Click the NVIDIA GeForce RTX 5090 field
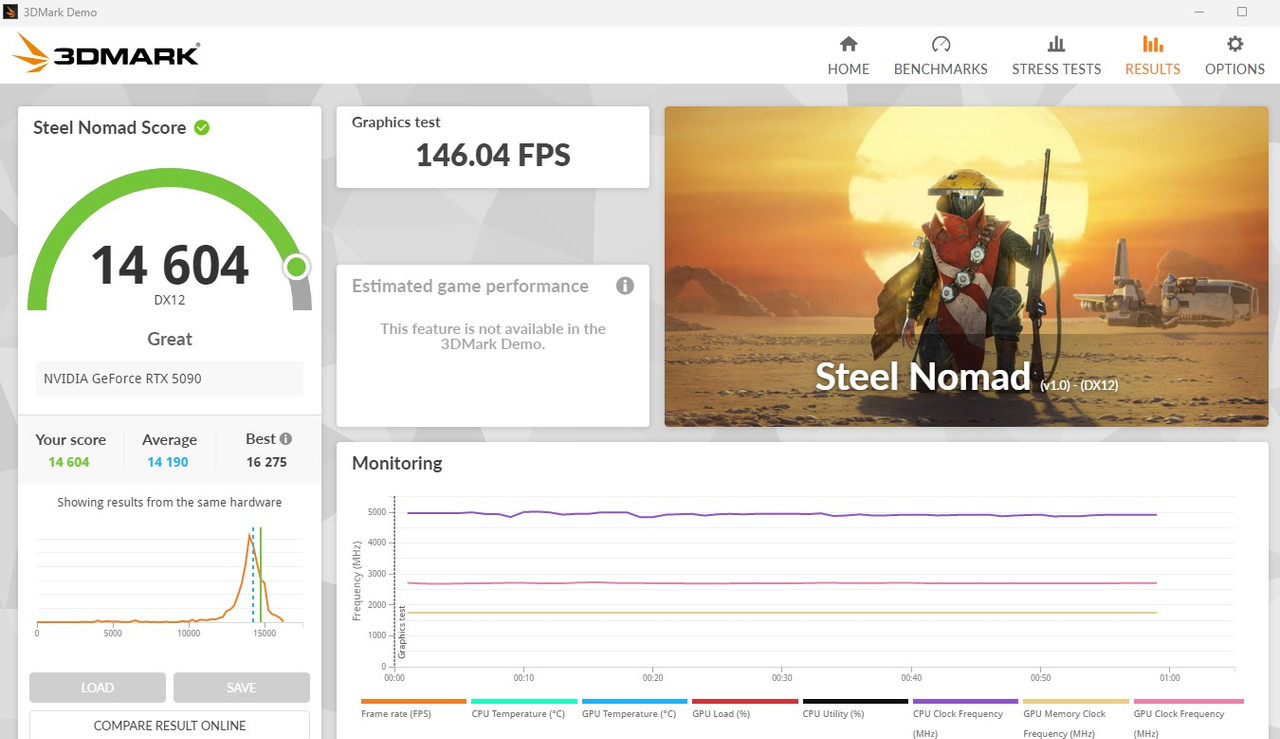This screenshot has width=1280, height=739. click(x=170, y=379)
